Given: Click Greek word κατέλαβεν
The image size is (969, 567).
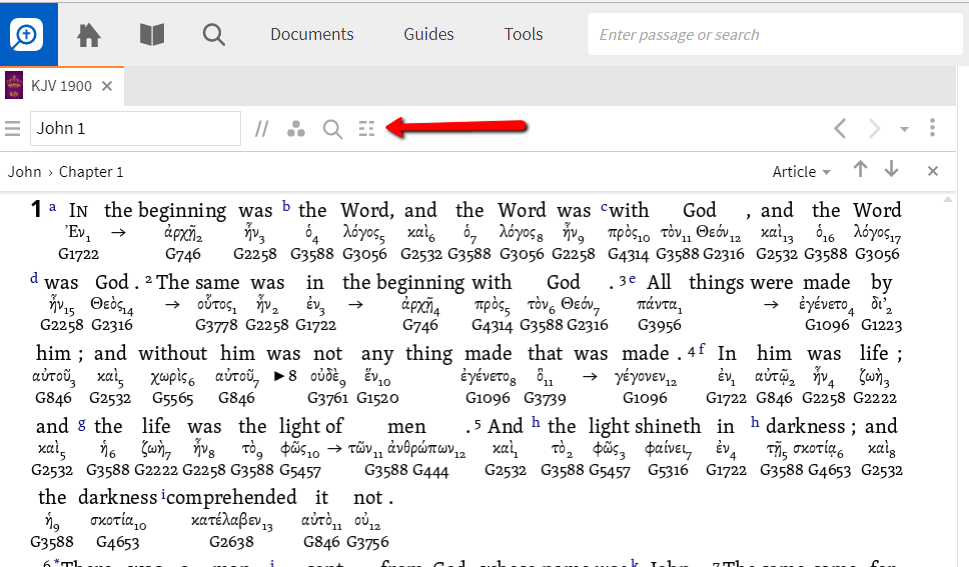Looking at the screenshot, I should 232,521.
